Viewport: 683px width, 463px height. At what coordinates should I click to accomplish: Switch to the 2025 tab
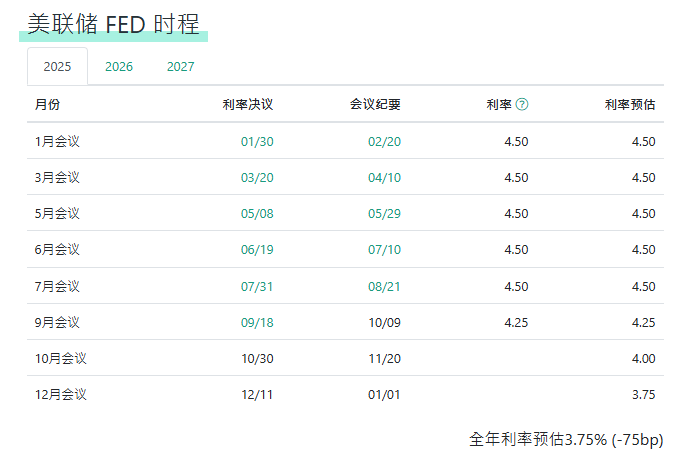point(57,67)
